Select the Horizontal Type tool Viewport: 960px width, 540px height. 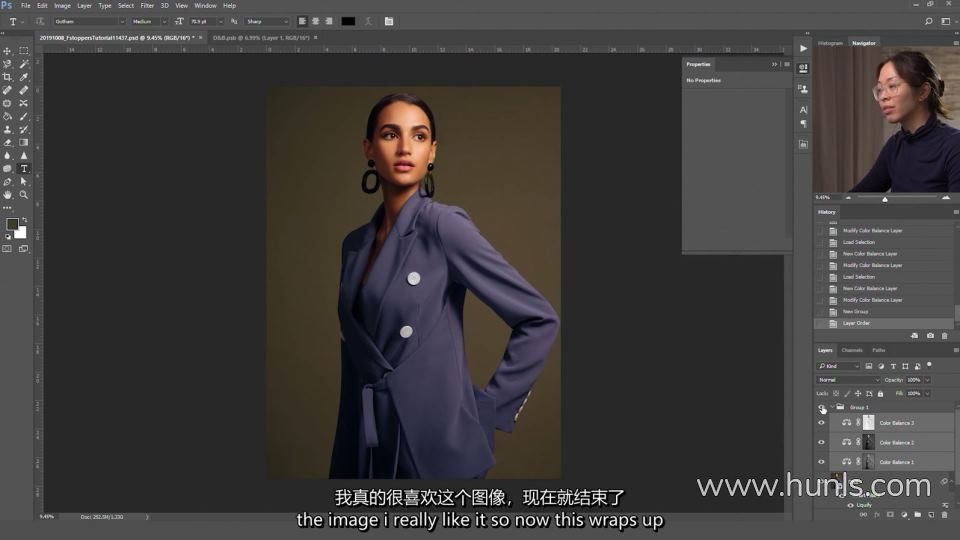point(23,168)
